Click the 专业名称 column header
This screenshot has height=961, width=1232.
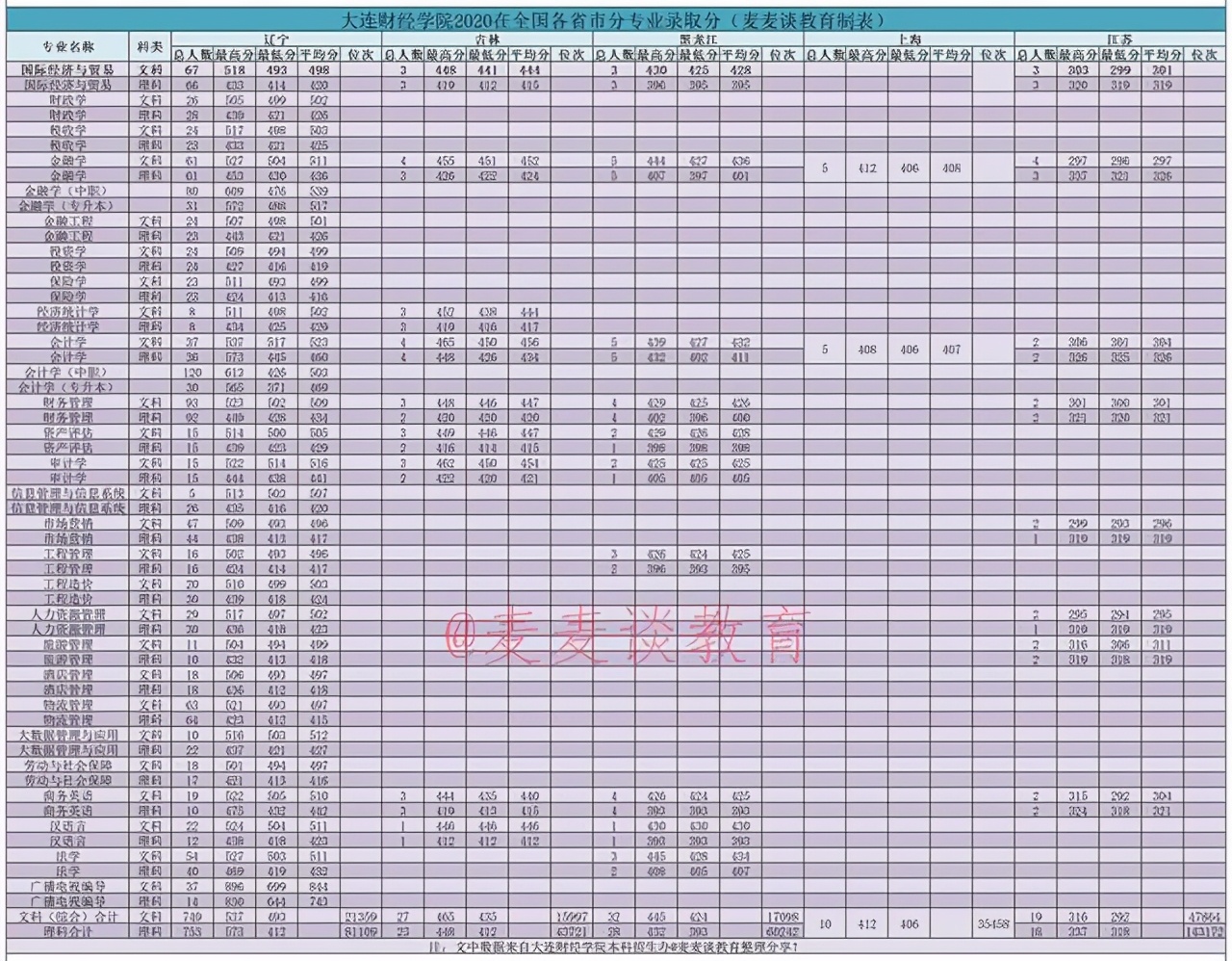click(68, 47)
